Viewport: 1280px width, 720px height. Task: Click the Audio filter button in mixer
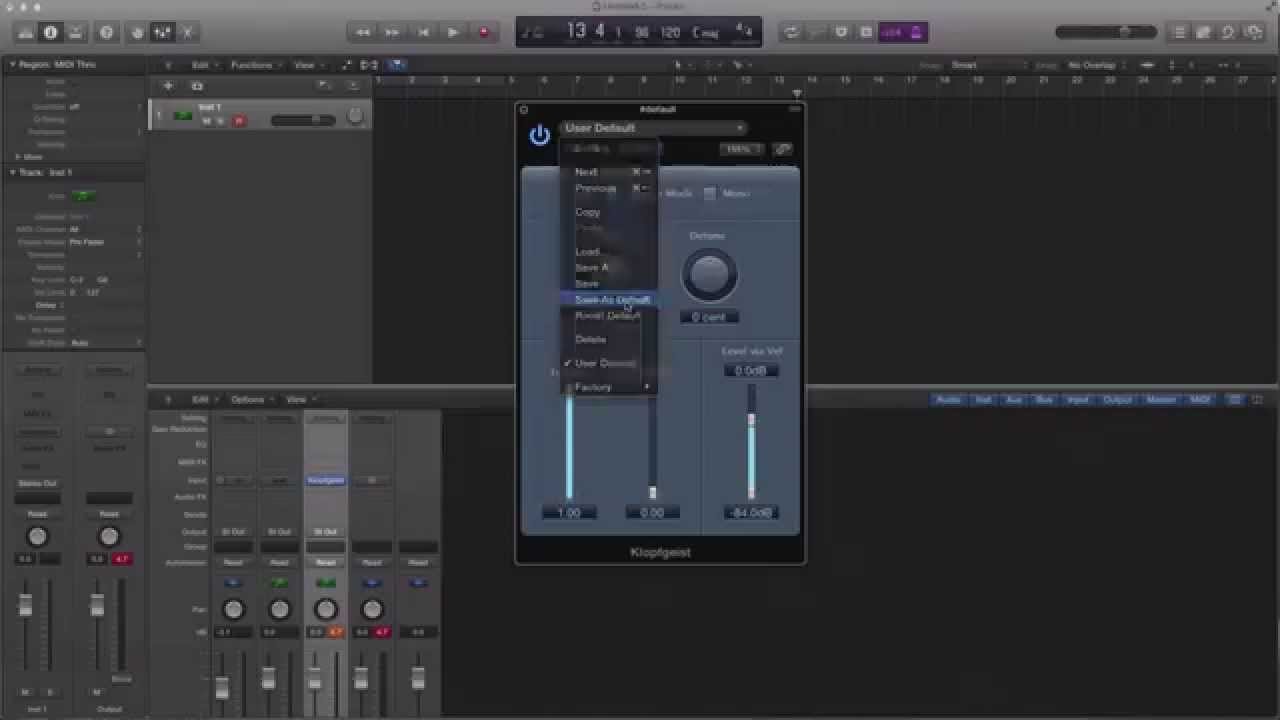(947, 400)
